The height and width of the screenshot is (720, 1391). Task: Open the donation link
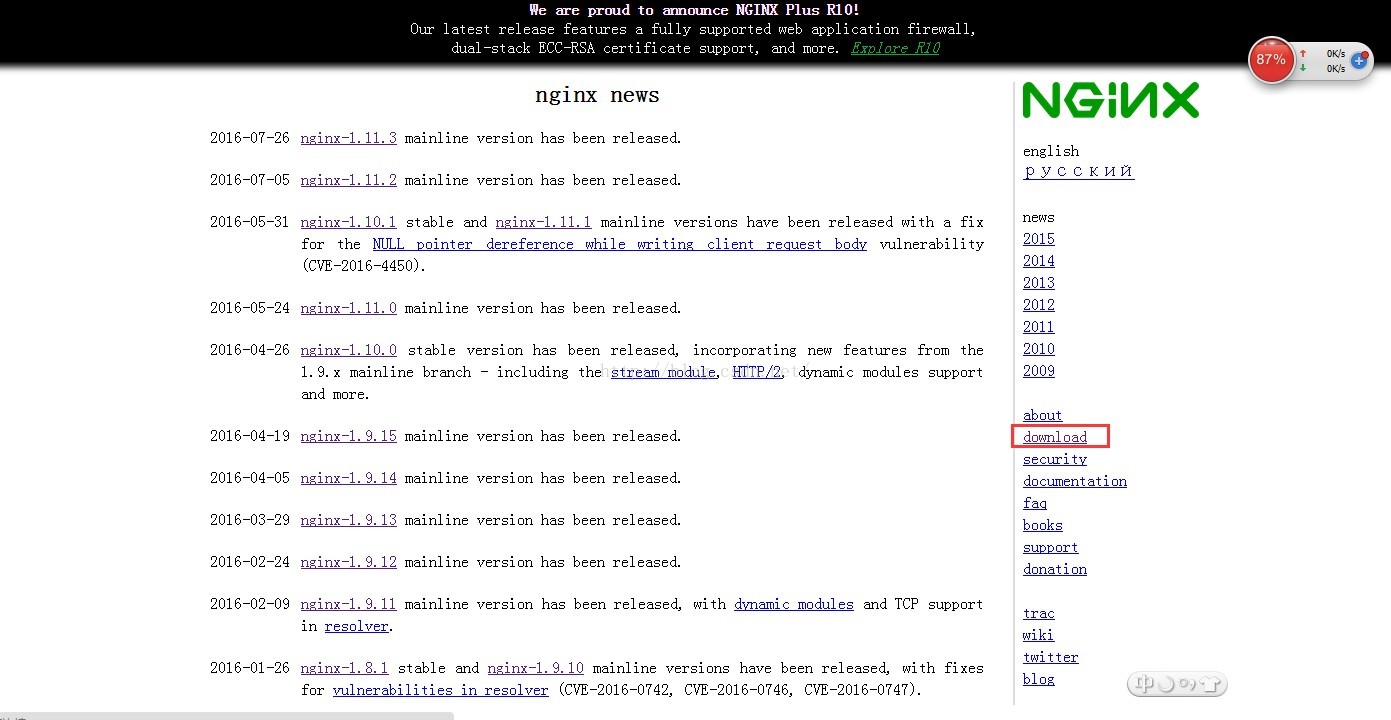click(x=1055, y=569)
